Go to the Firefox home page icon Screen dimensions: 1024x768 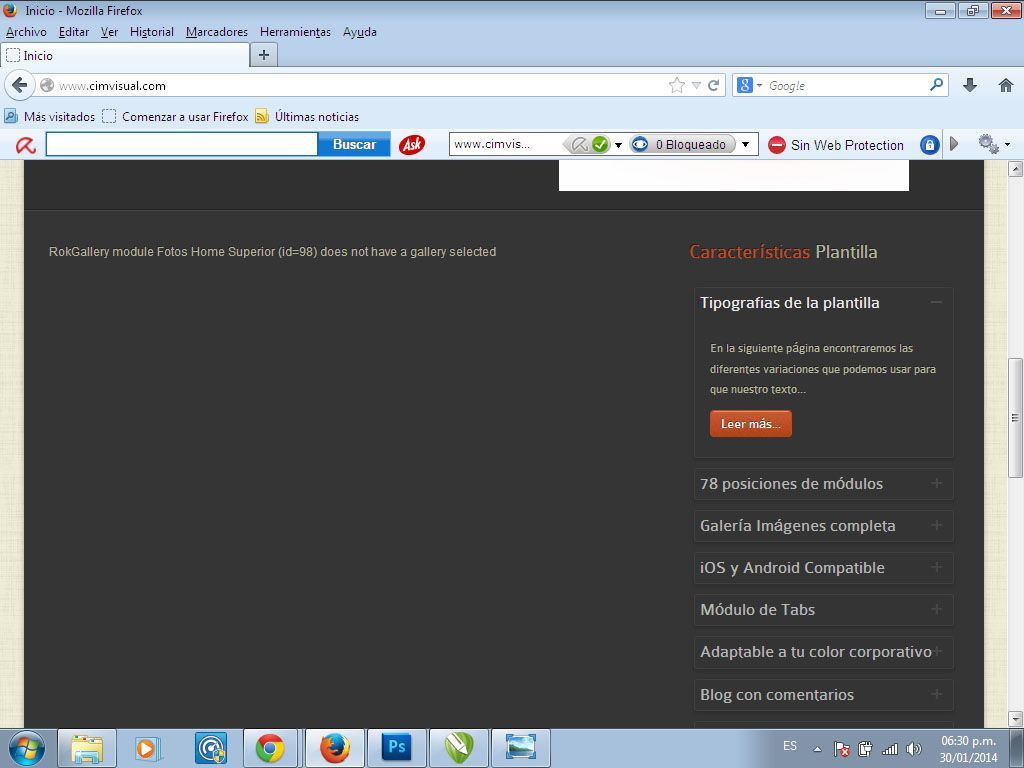pos(1006,86)
